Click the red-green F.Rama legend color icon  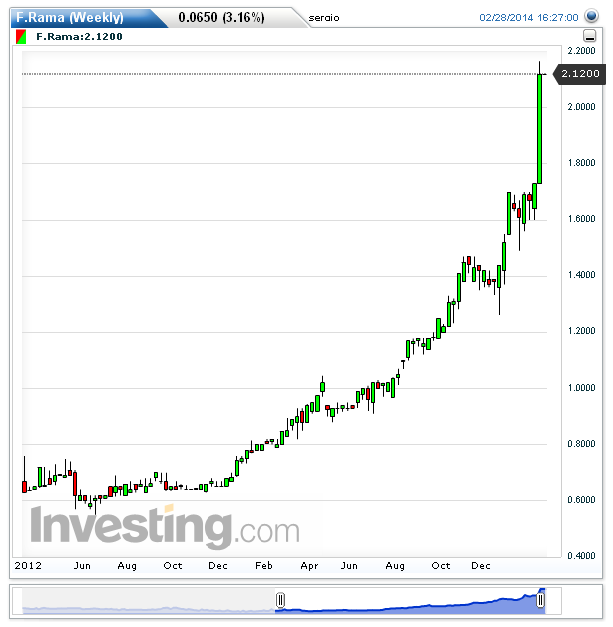click(21, 37)
